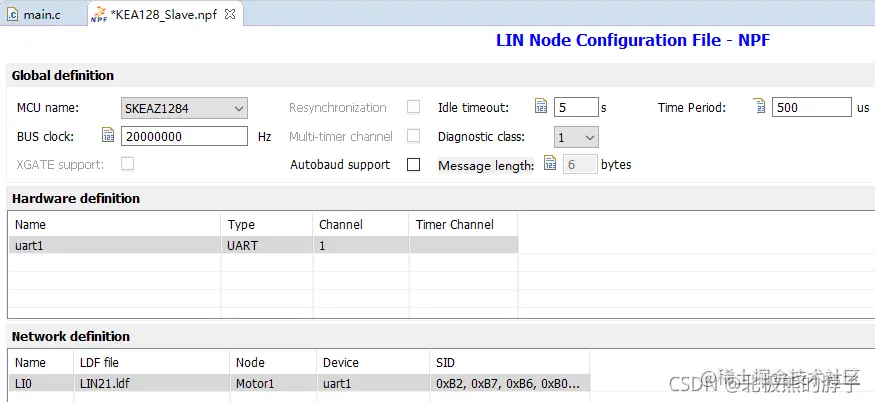Click the numeric icon beside BUS clock

click(108, 136)
